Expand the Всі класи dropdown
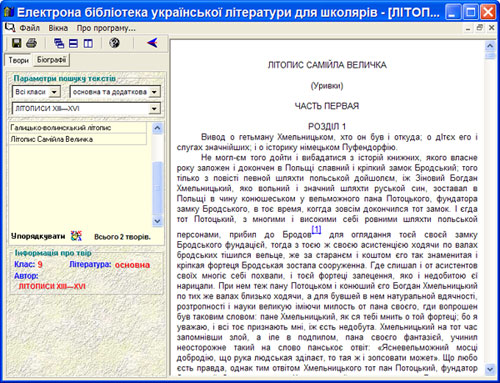Viewport: 500px width, 383px height. pos(55,92)
